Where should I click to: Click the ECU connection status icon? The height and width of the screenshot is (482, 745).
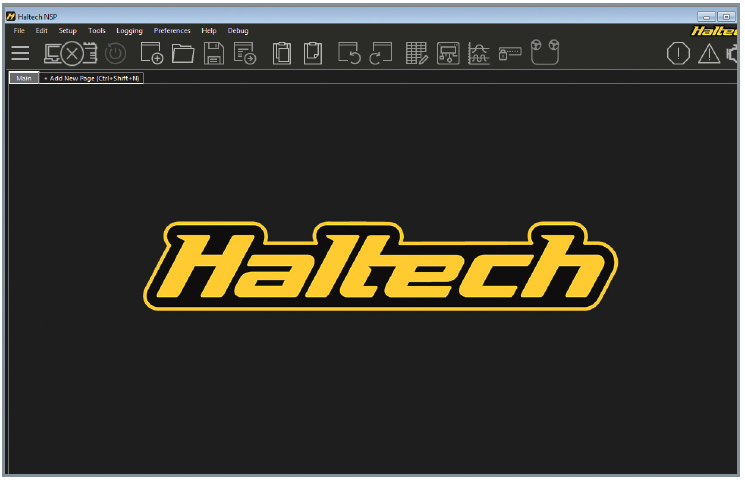click(71, 53)
